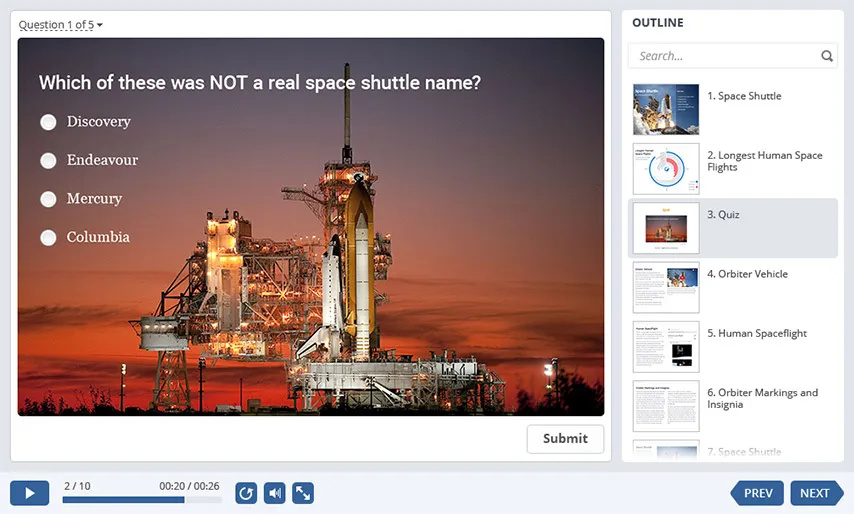
Task: Submit the quiz answer
Action: pyautogui.click(x=565, y=439)
